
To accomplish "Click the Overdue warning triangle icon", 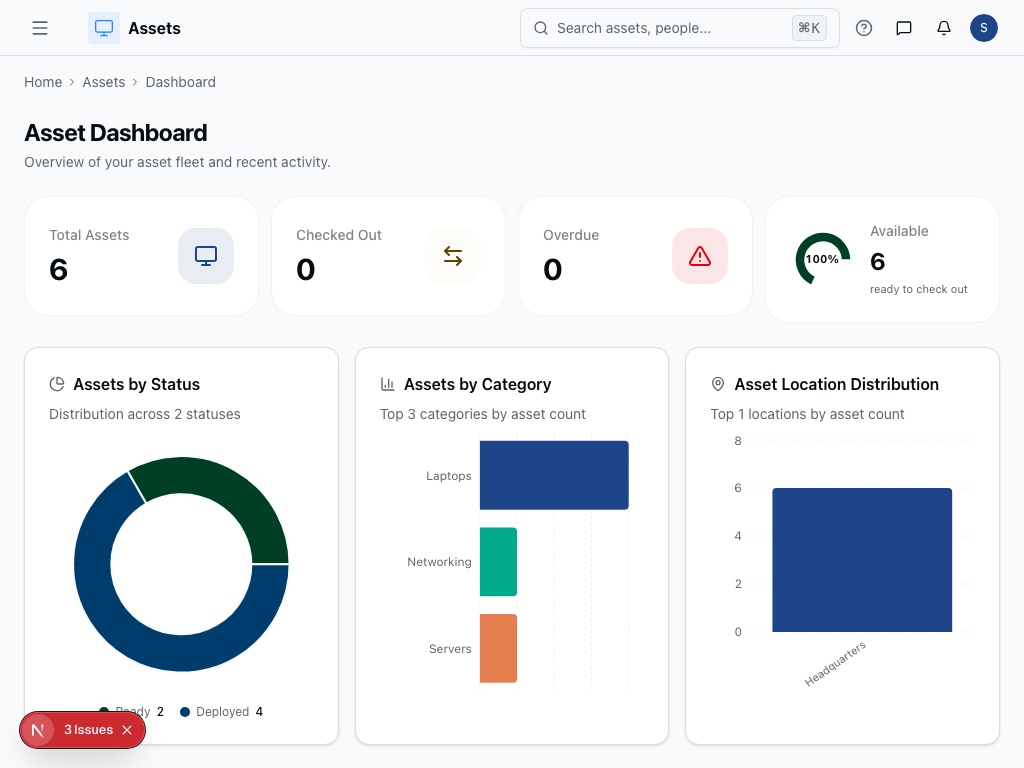I will [700, 256].
